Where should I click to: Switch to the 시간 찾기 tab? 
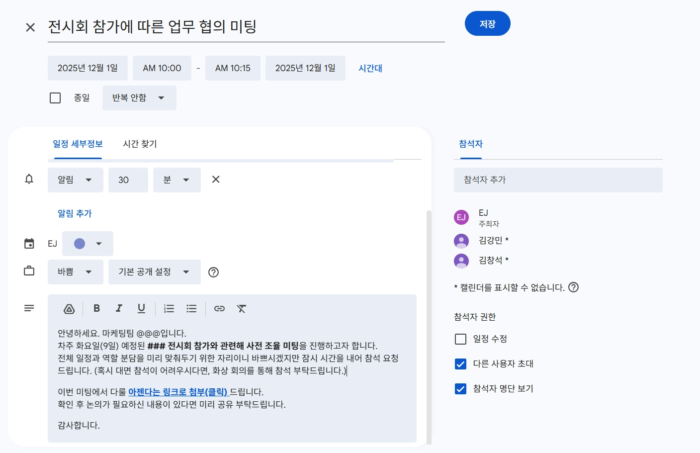pos(139,144)
